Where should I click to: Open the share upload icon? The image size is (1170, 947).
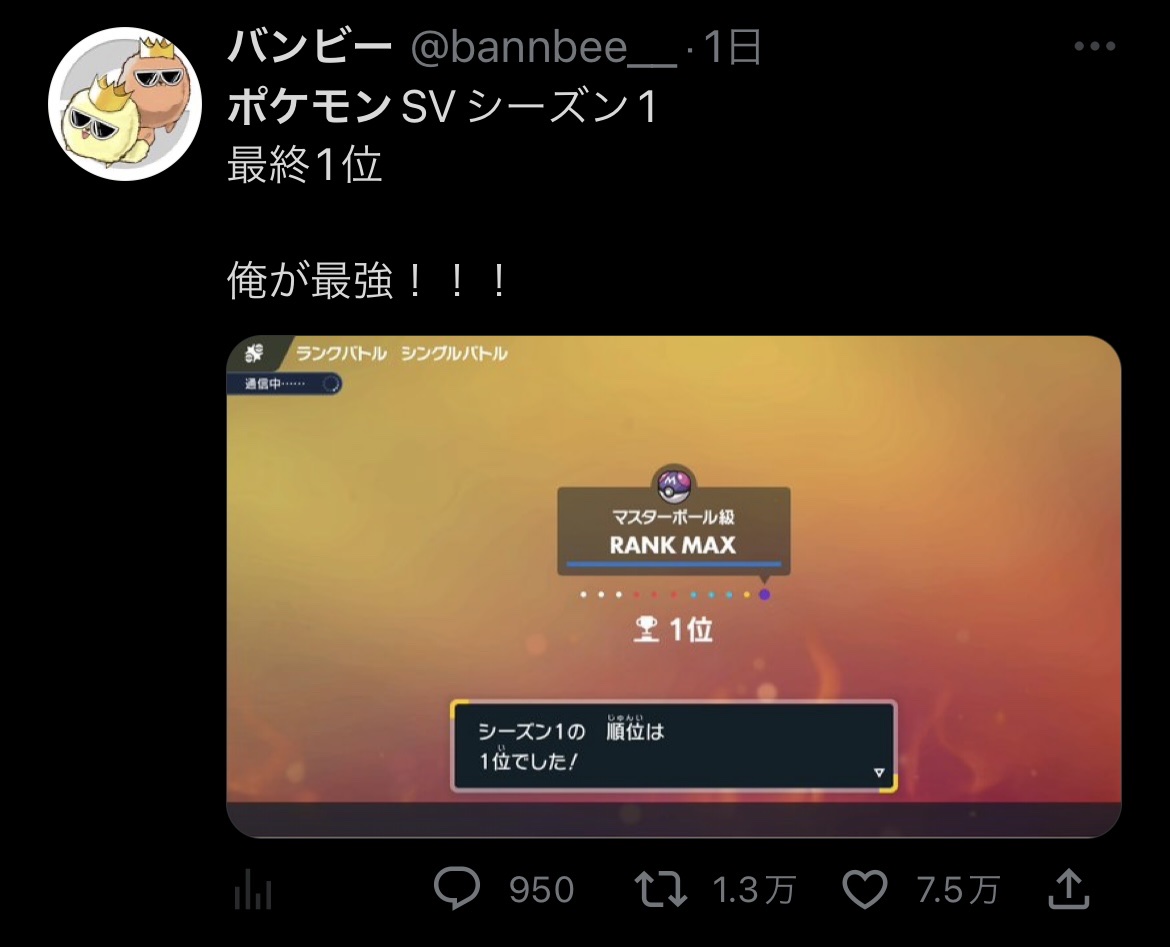1069,889
